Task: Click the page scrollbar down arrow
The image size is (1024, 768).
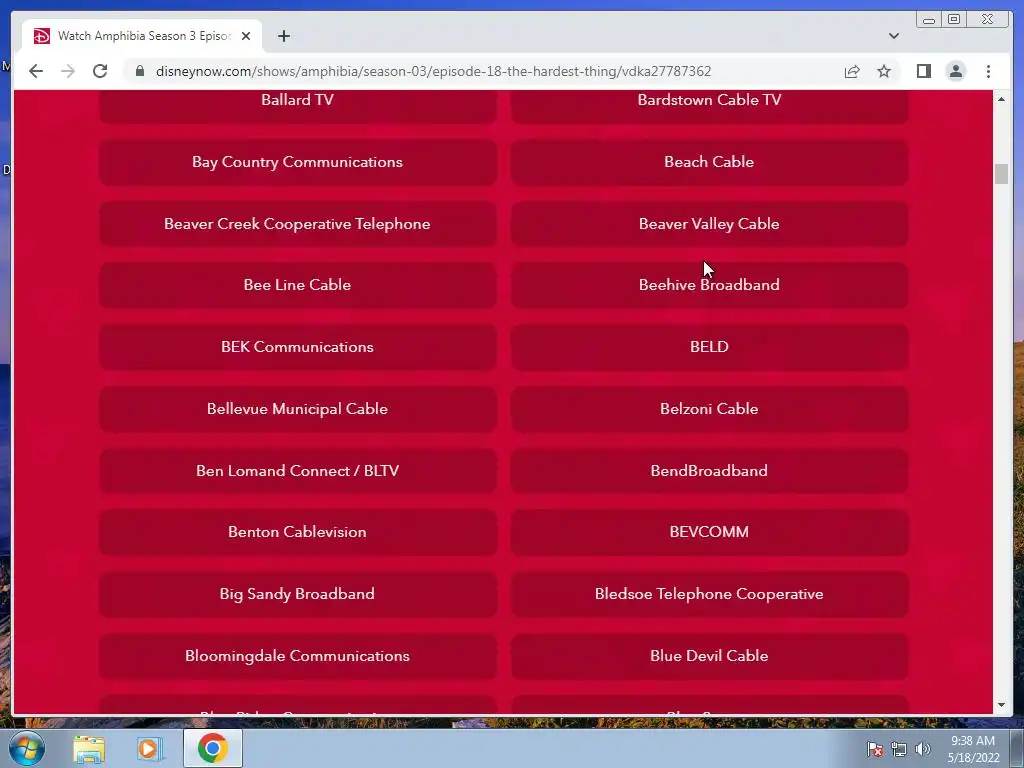Action: coord(1001,705)
